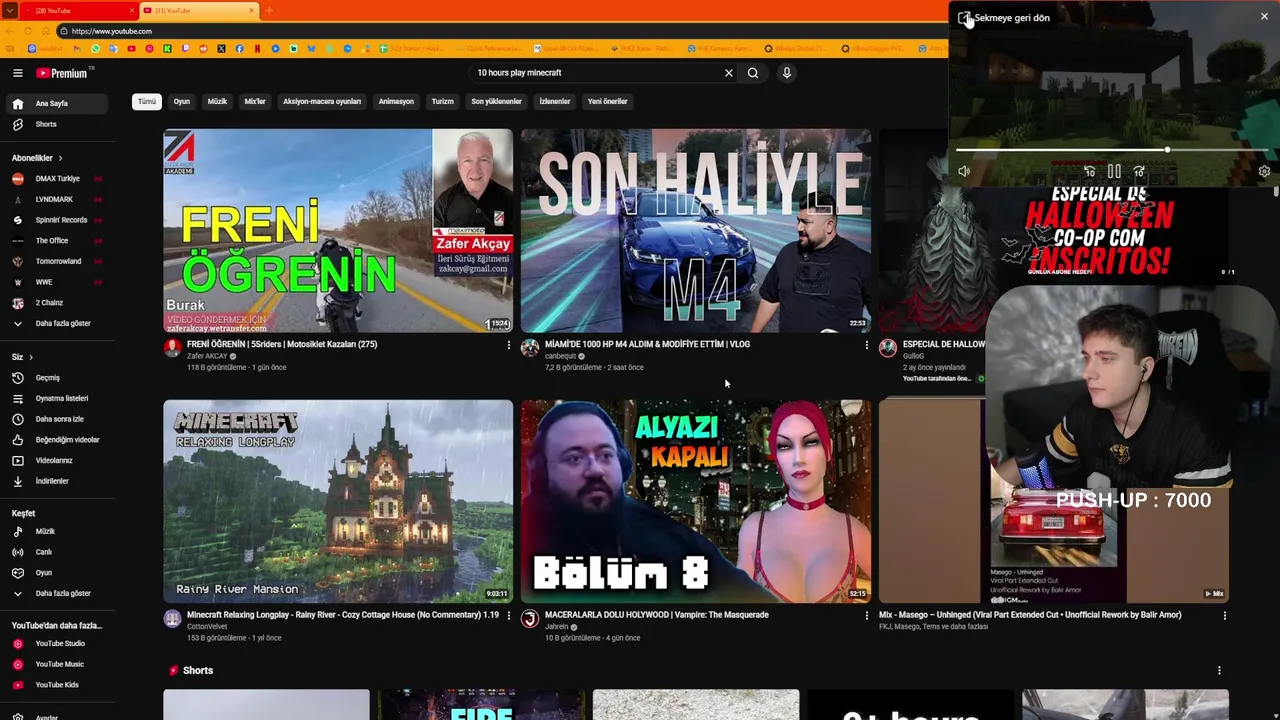Open options for Minecraft Relaxing Longplay video
Viewport: 1280px width, 720px height.
[x=508, y=616]
